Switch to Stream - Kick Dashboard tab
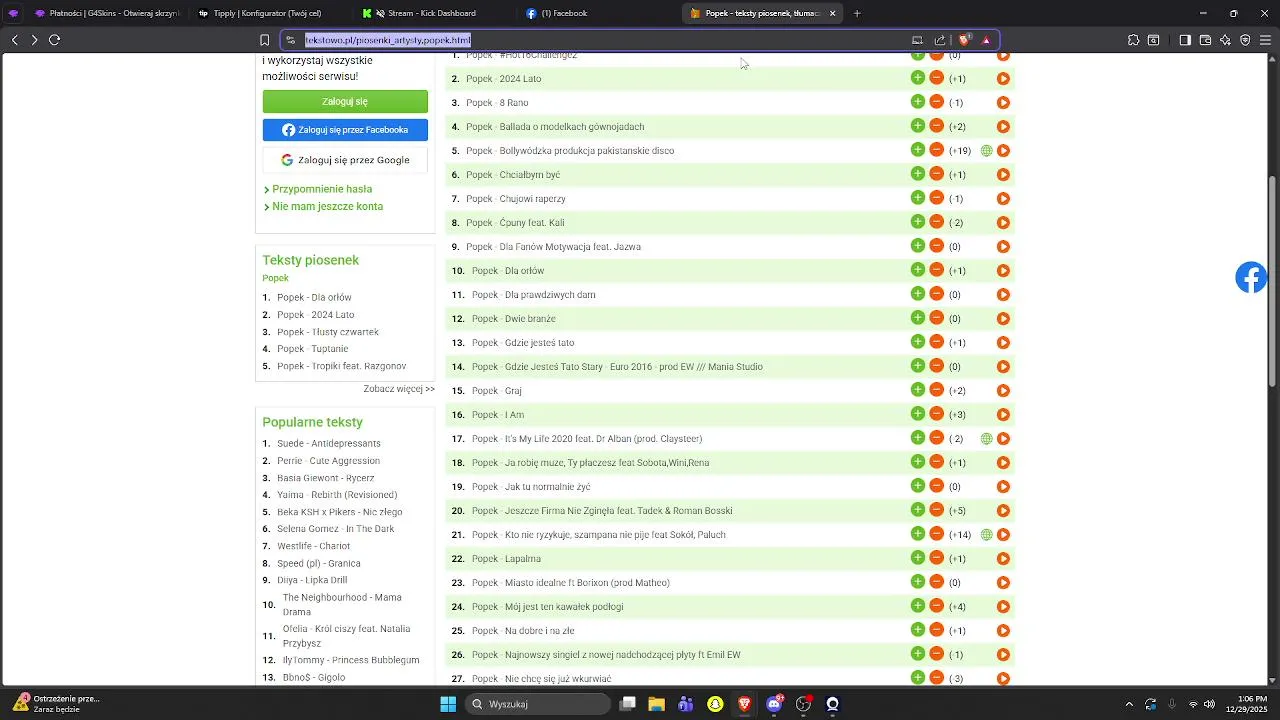The height and width of the screenshot is (720, 1280). (432, 13)
